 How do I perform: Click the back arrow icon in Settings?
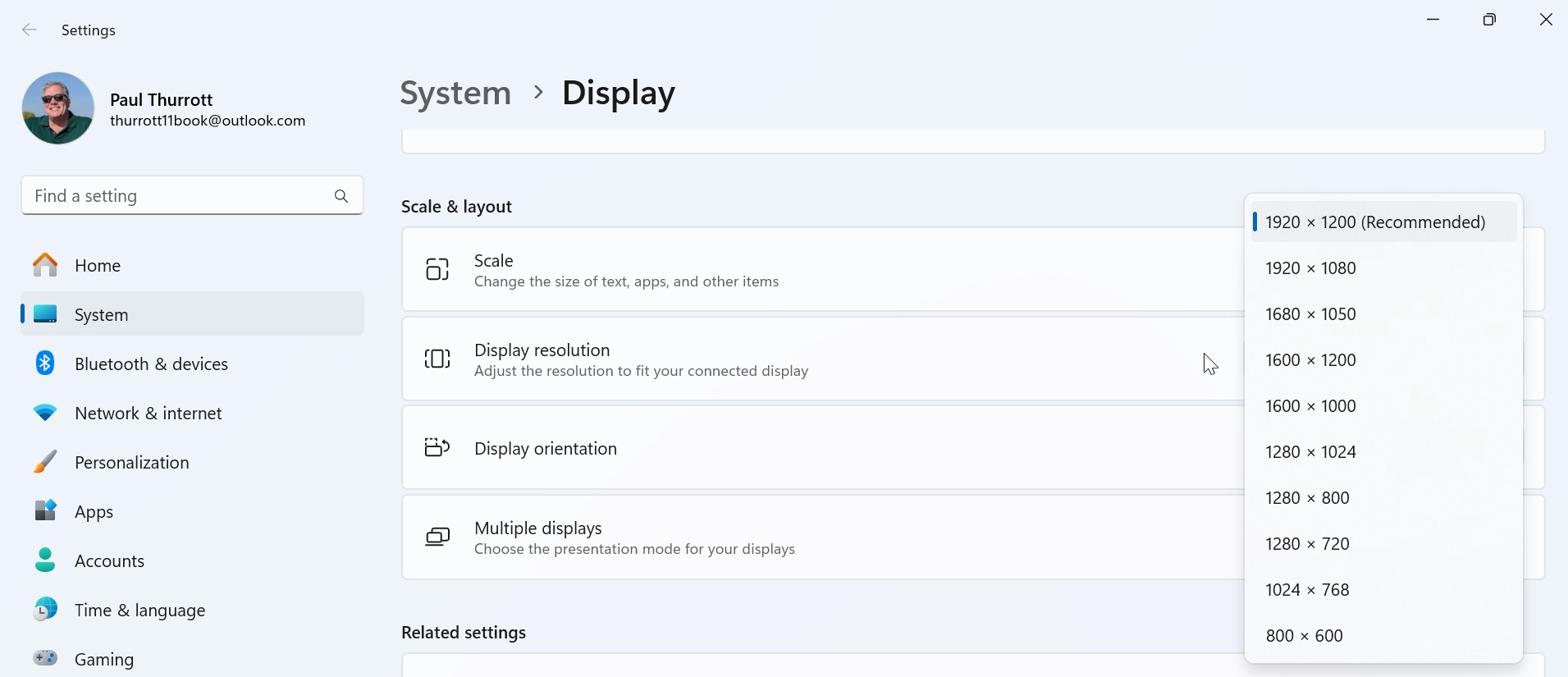(30, 30)
